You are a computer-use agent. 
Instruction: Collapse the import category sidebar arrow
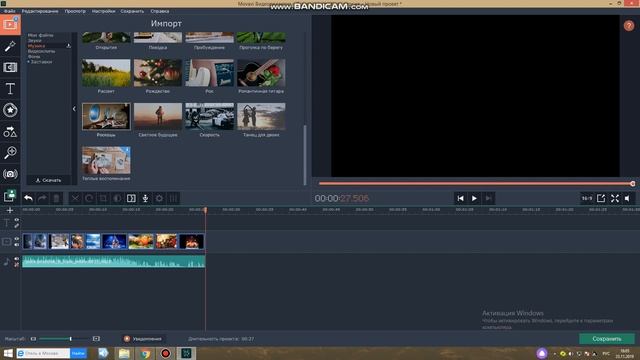[74, 109]
